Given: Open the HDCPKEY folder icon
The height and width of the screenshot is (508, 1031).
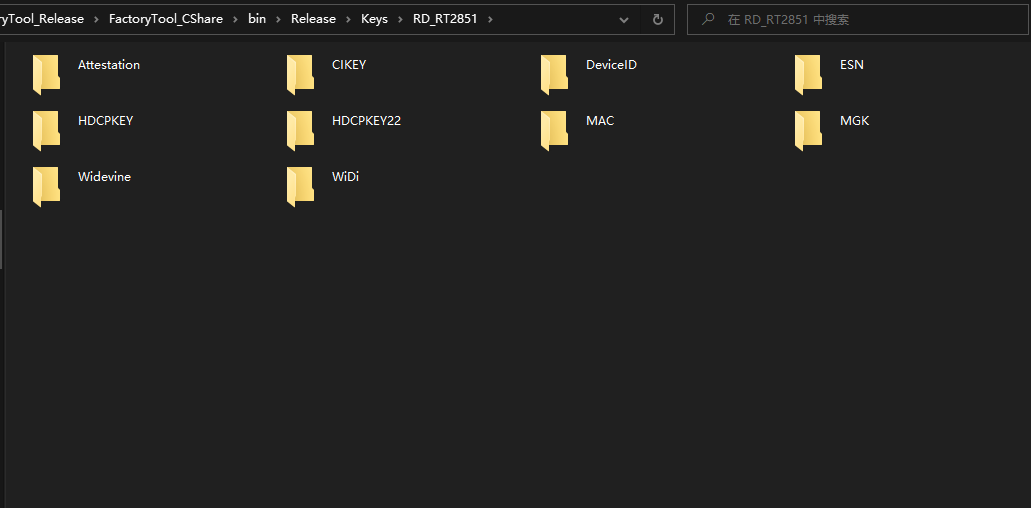Looking at the screenshot, I should (x=46, y=130).
